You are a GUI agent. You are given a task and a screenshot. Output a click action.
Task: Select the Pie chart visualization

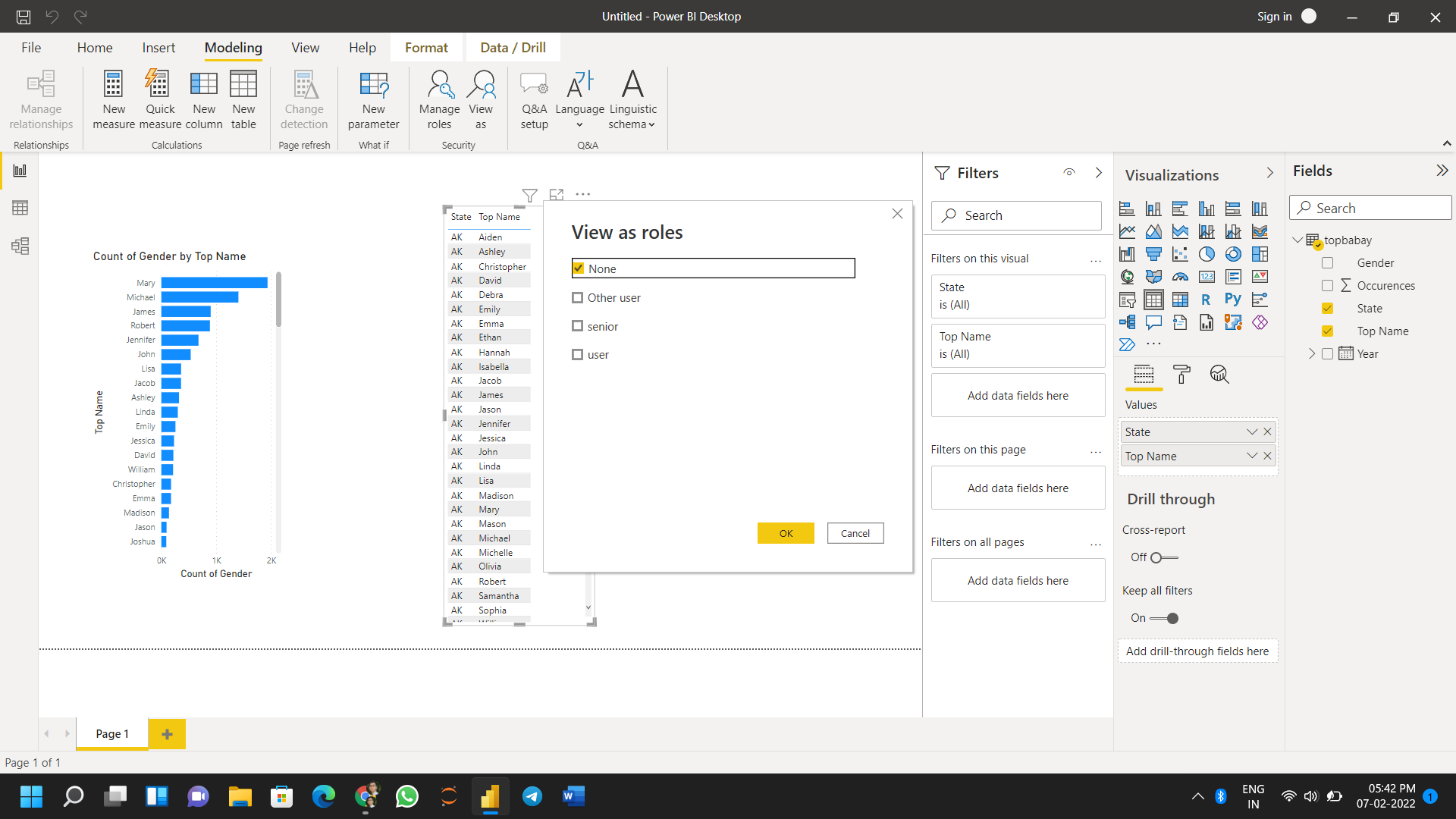tap(1207, 254)
